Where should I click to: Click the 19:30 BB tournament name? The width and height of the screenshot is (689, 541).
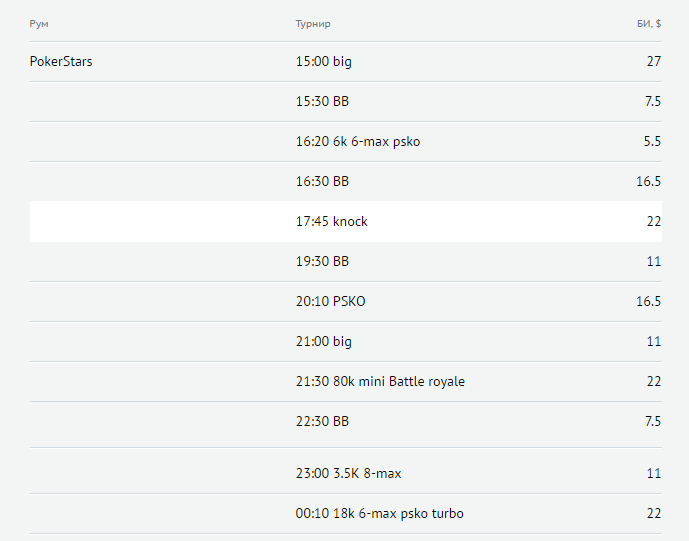coord(322,262)
